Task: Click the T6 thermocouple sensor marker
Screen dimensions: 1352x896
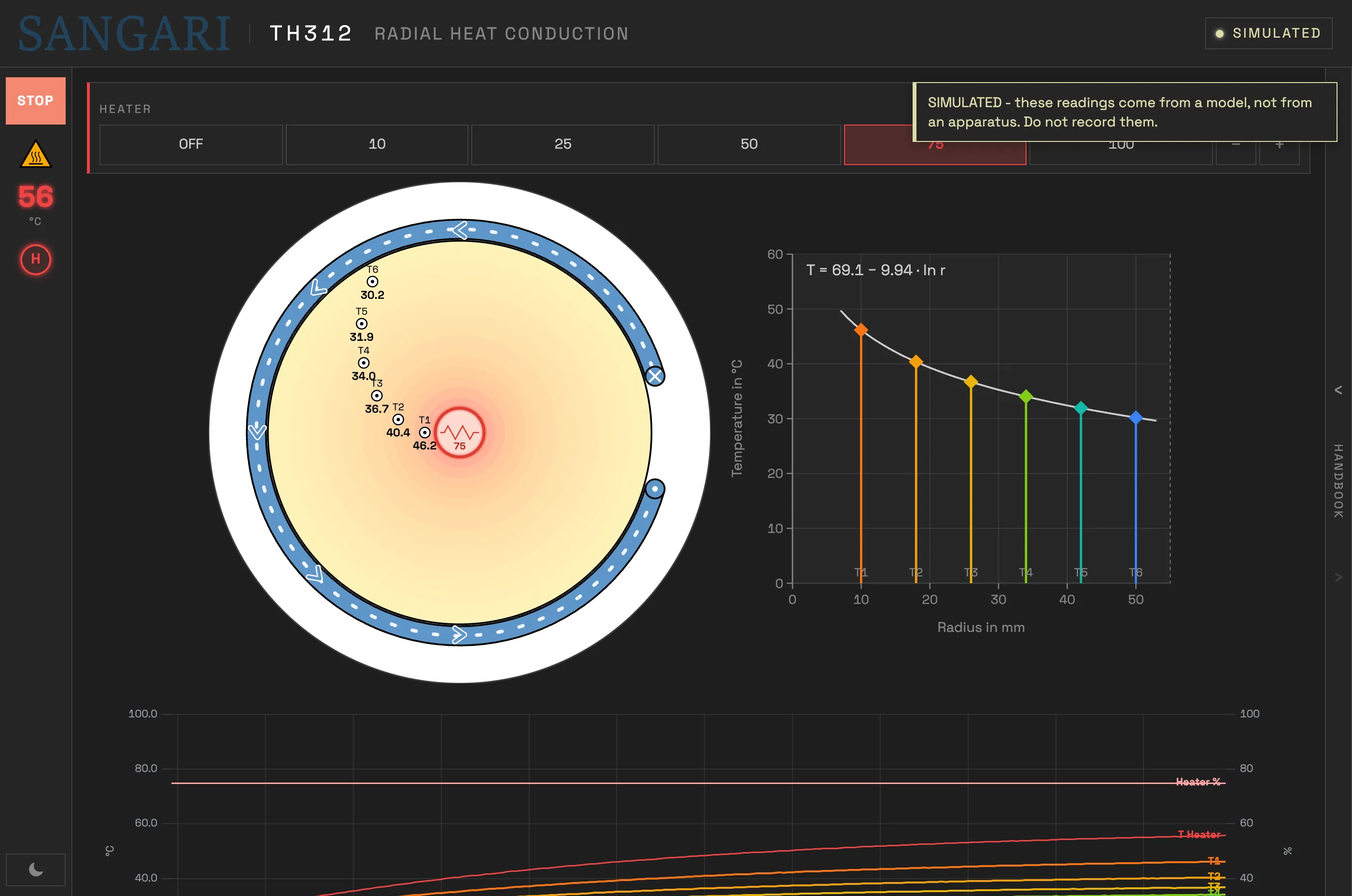Action: pyautogui.click(x=373, y=282)
